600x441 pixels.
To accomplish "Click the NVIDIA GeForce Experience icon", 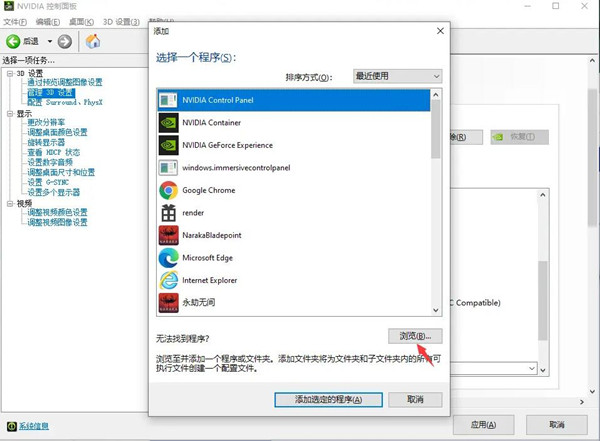I will coord(168,145).
